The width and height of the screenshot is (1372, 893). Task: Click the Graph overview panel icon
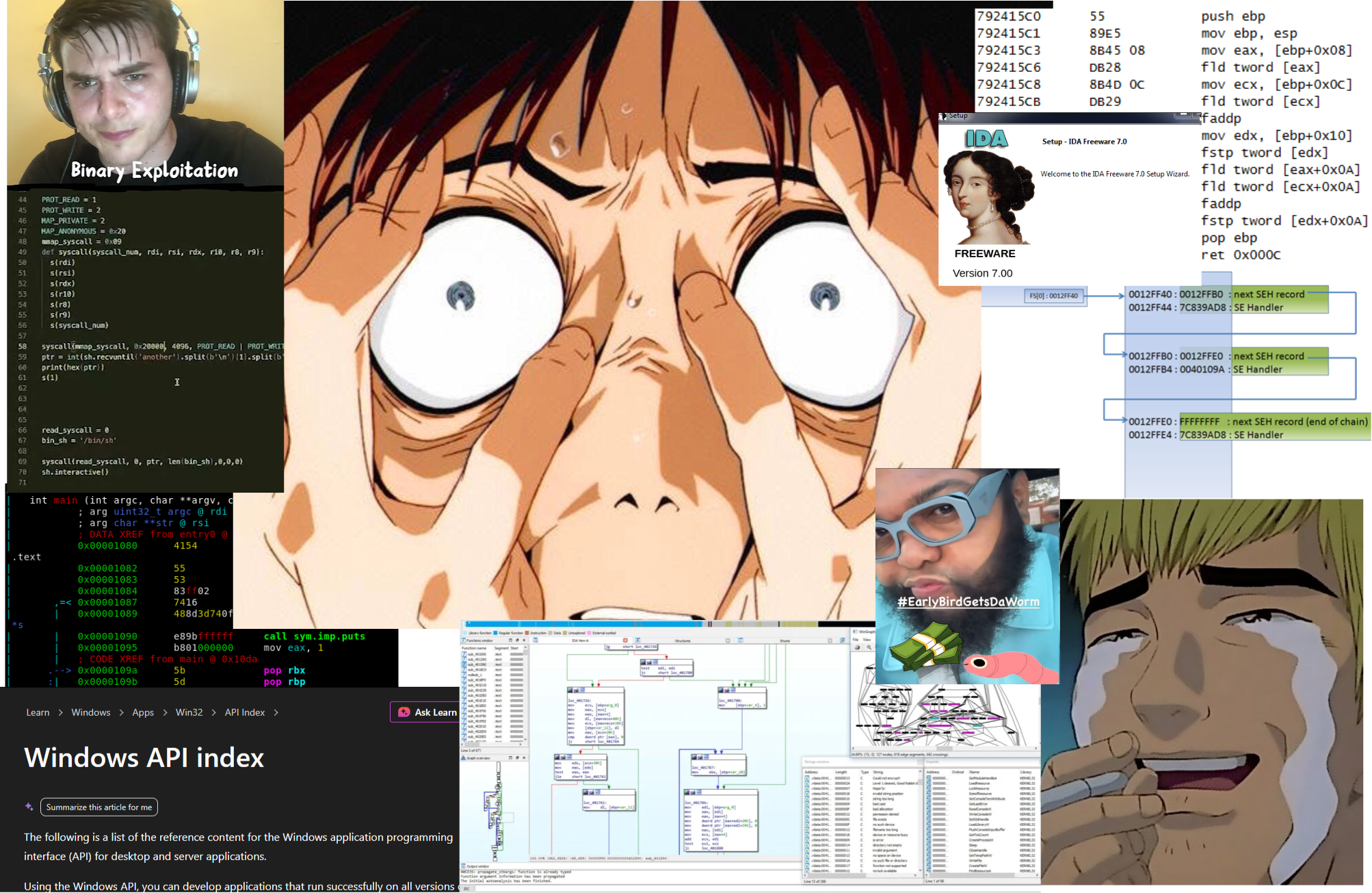(463, 758)
